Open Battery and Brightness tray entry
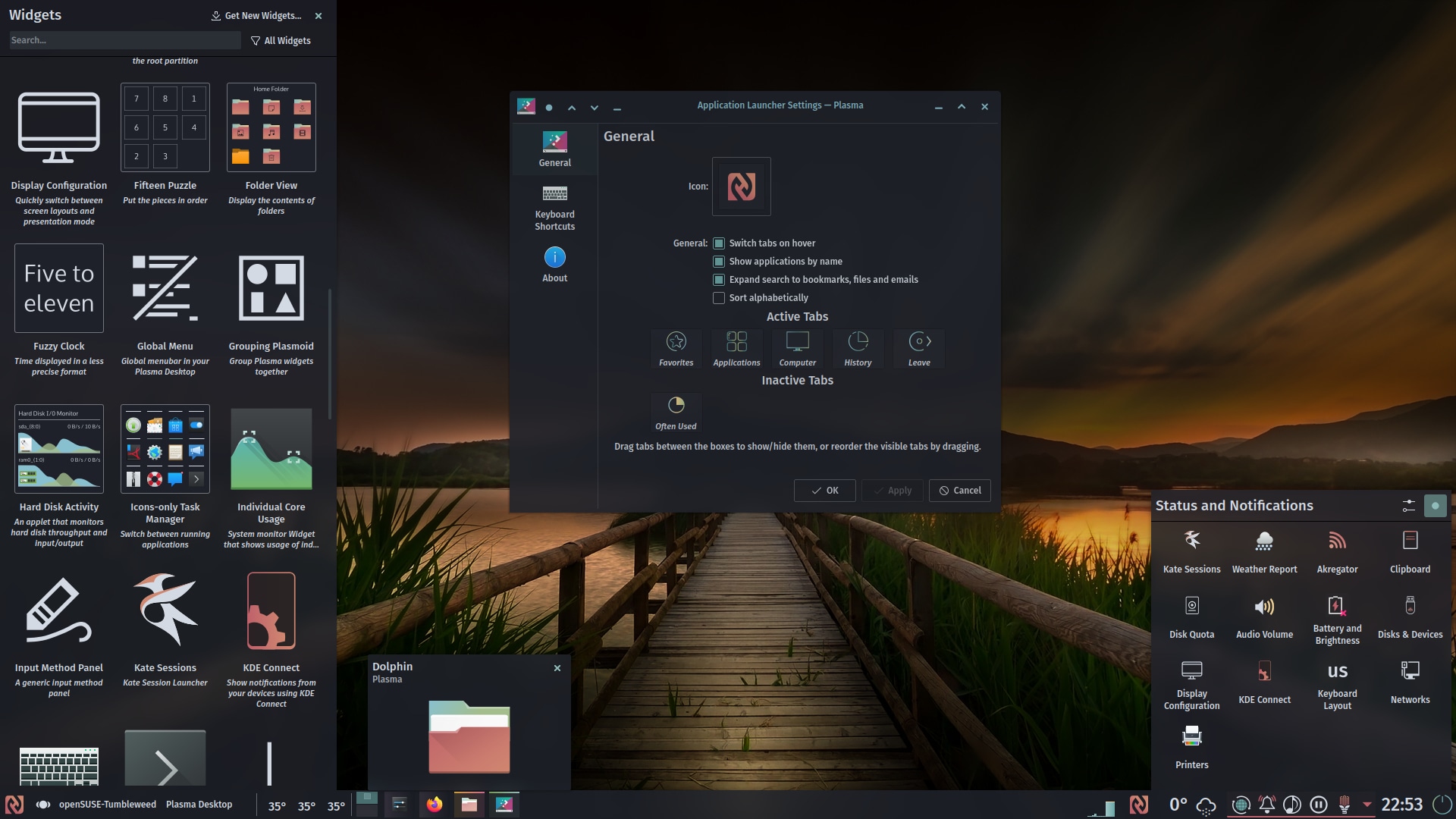The height and width of the screenshot is (819, 1456). pos(1337,620)
